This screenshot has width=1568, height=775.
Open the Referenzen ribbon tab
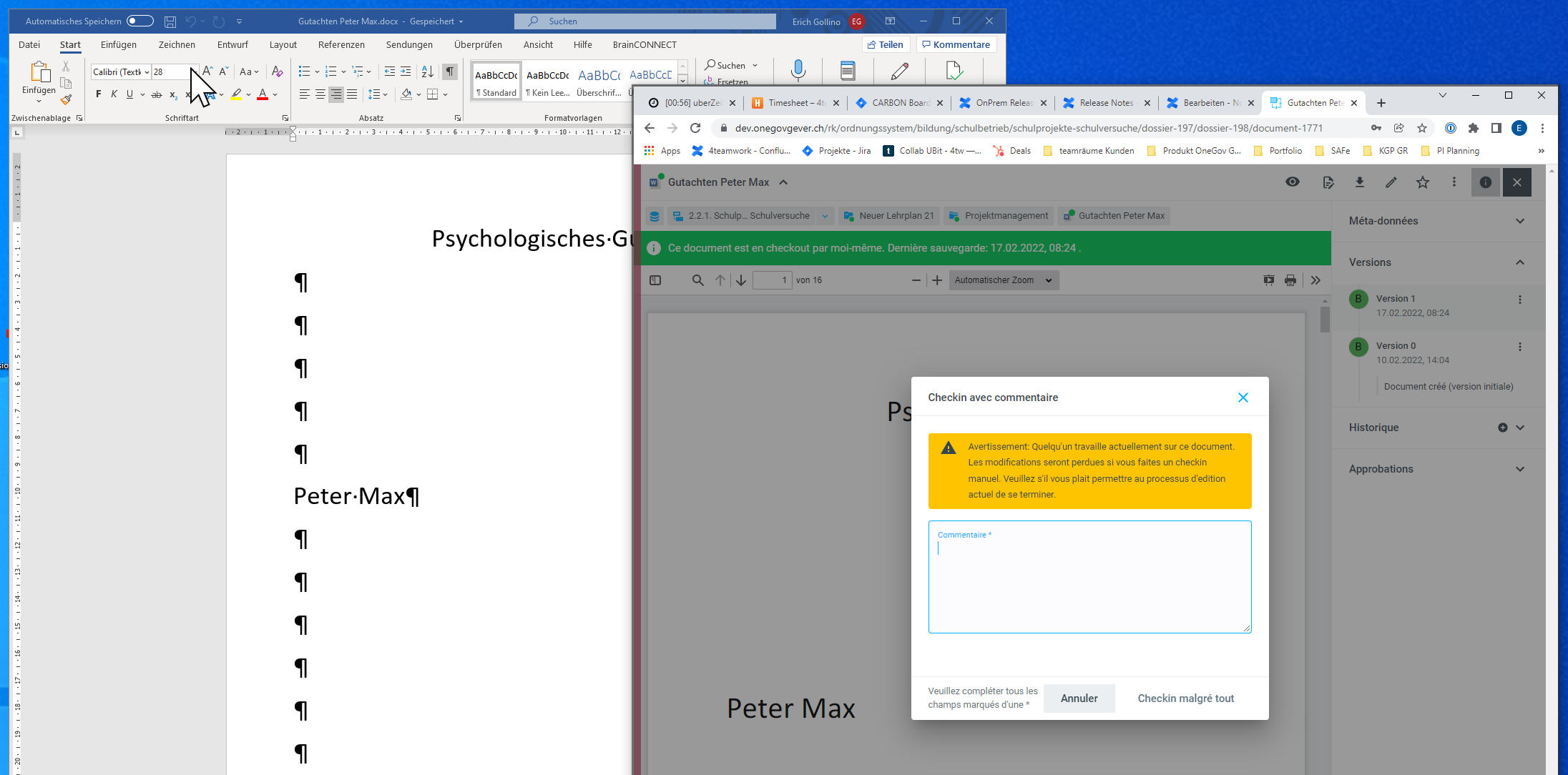pos(341,44)
